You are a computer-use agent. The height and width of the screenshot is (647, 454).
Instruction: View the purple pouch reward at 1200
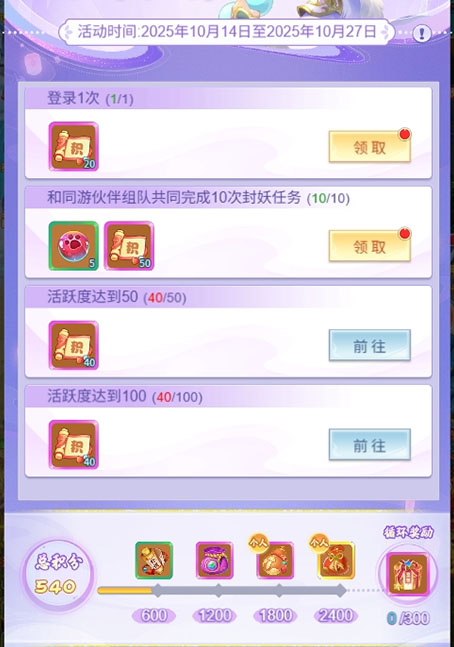click(215, 560)
